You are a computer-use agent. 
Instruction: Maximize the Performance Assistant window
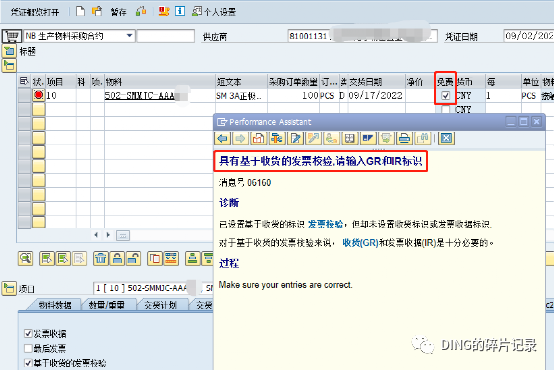click(x=524, y=122)
